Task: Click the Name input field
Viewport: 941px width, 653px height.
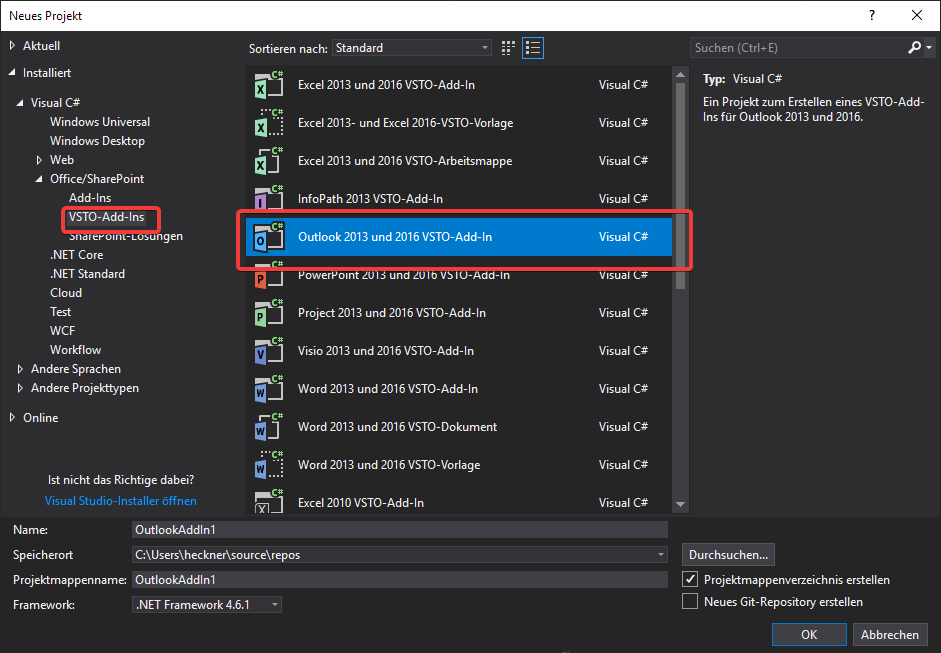Action: tap(400, 529)
